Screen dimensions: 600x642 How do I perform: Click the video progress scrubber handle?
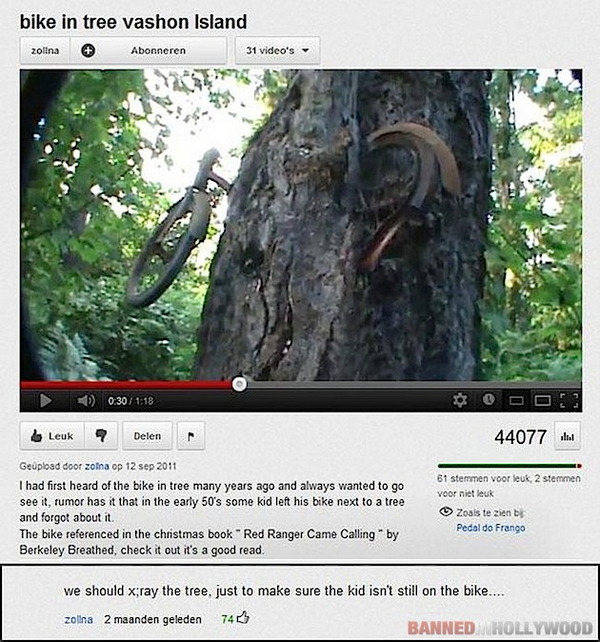click(x=239, y=384)
